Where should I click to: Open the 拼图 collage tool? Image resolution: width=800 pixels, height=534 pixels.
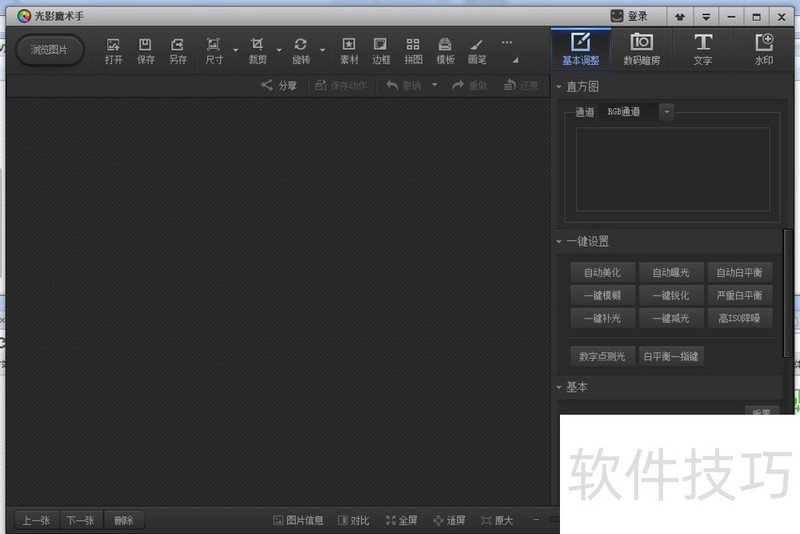click(x=413, y=50)
